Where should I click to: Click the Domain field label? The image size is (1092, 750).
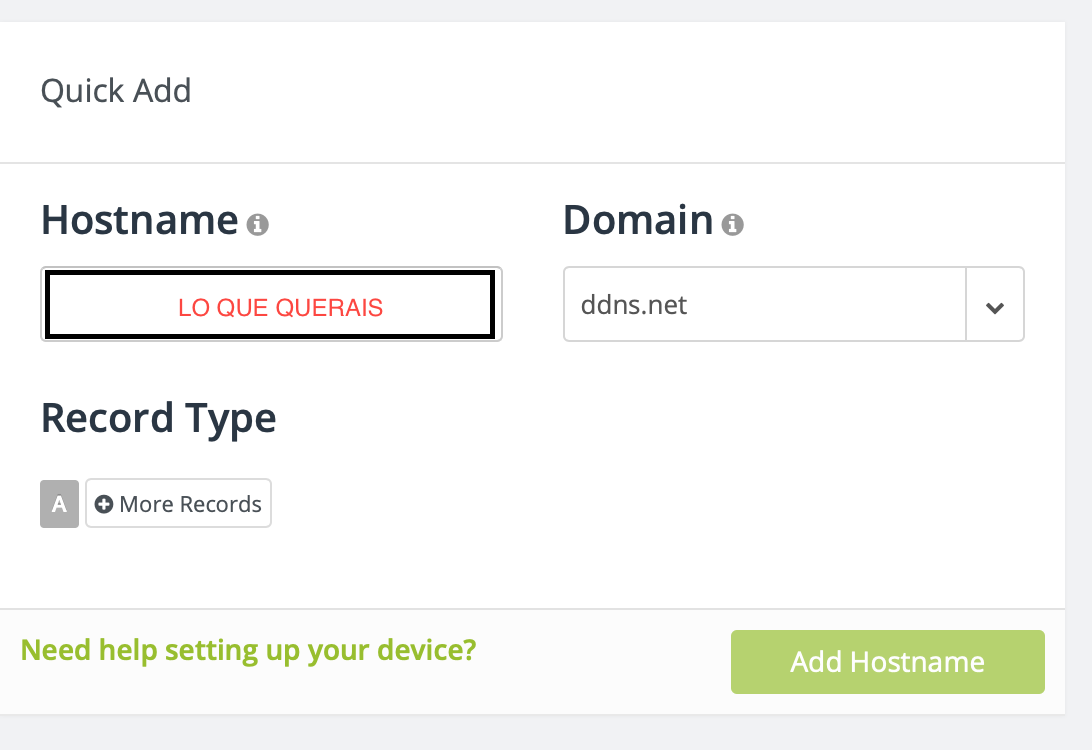coord(638,220)
